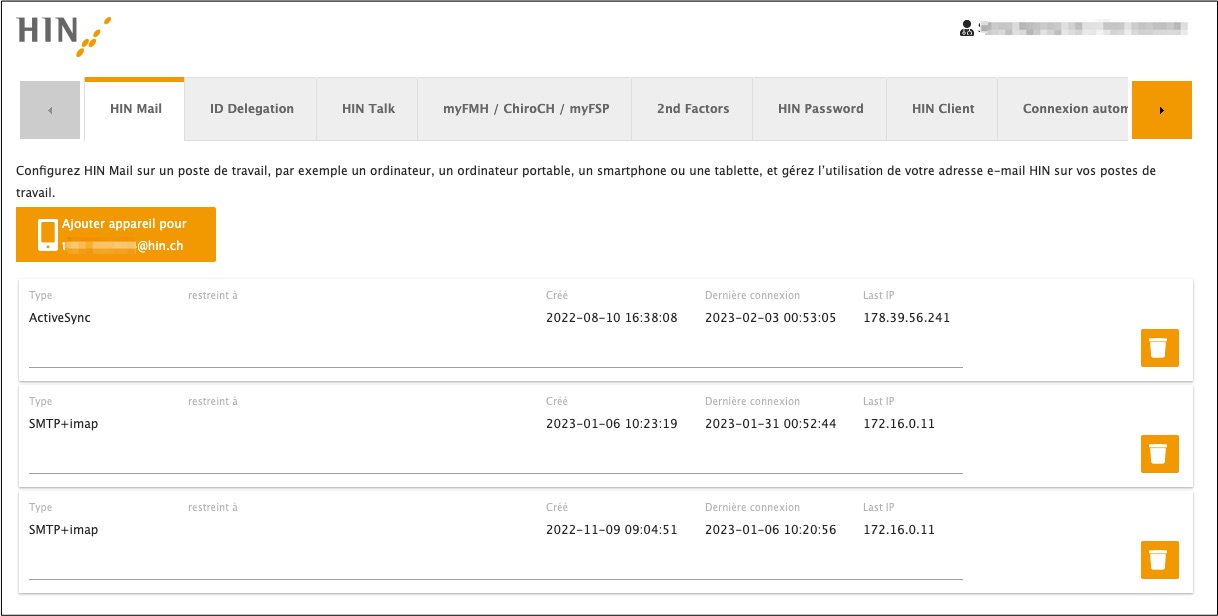Click the ActiveSync type text

pos(60,318)
